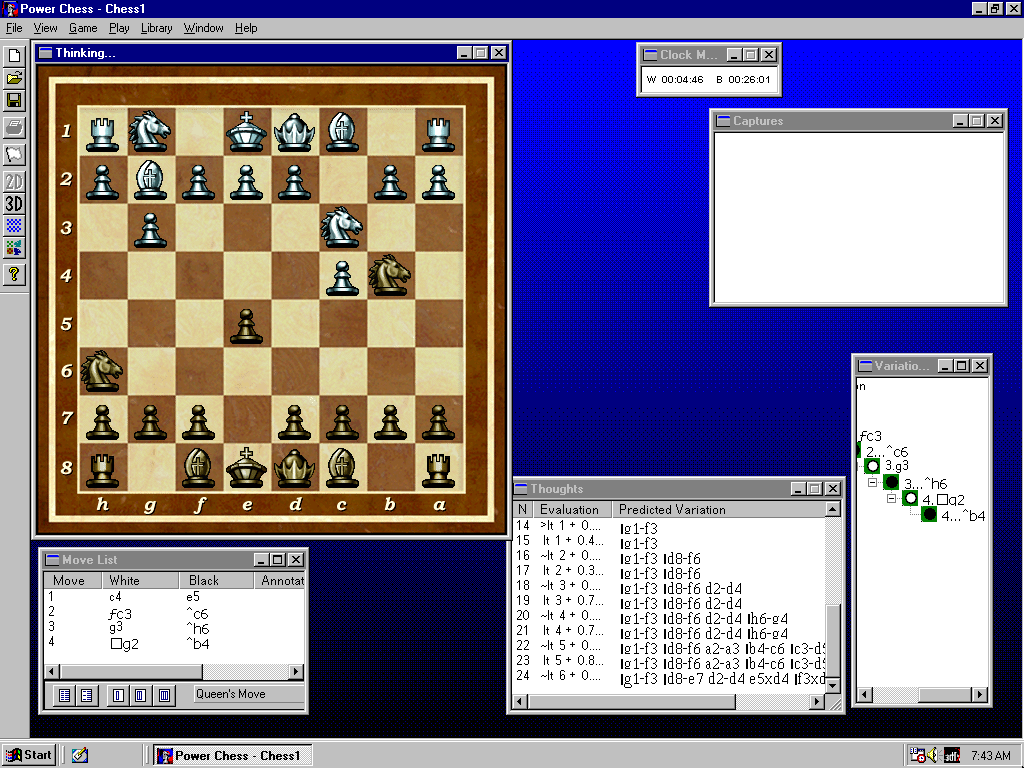Click row 24 in the Thoughts list
This screenshot has width=1024, height=768.
(x=669, y=679)
